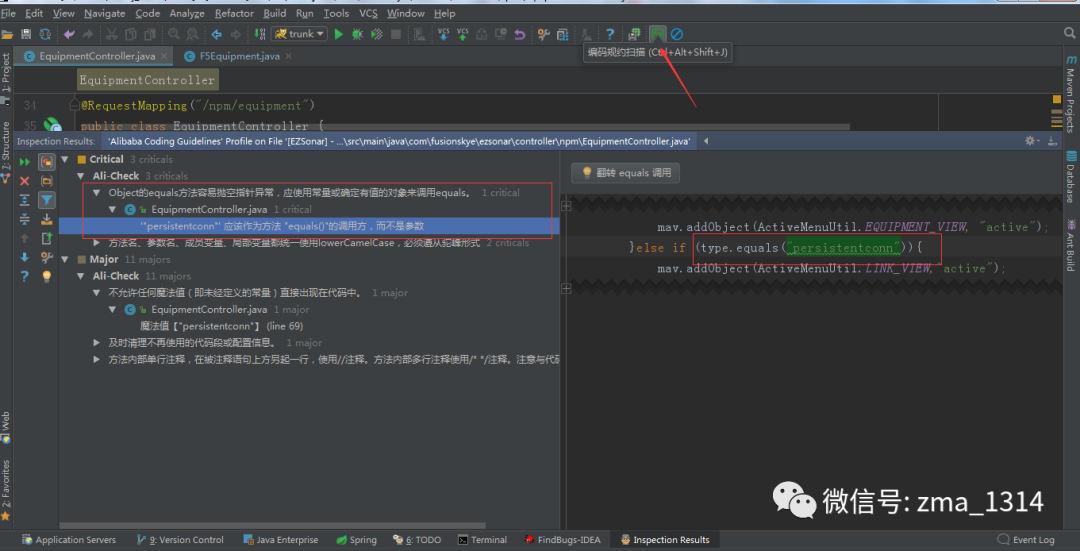Run trunk with green play icon
Viewport: 1080px width, 551px height.
[x=338, y=34]
